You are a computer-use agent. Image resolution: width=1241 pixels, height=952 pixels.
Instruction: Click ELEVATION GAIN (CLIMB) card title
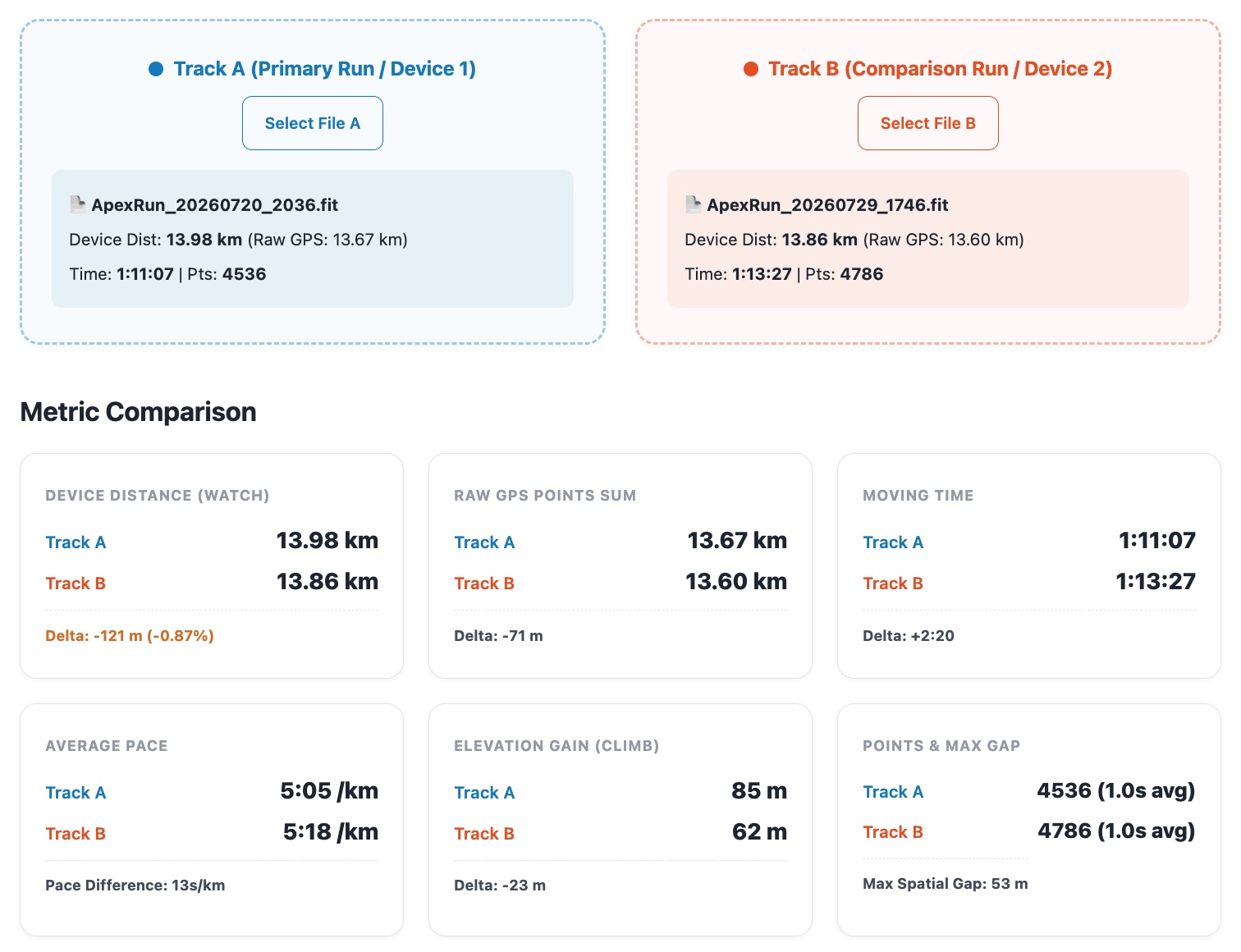tap(556, 746)
